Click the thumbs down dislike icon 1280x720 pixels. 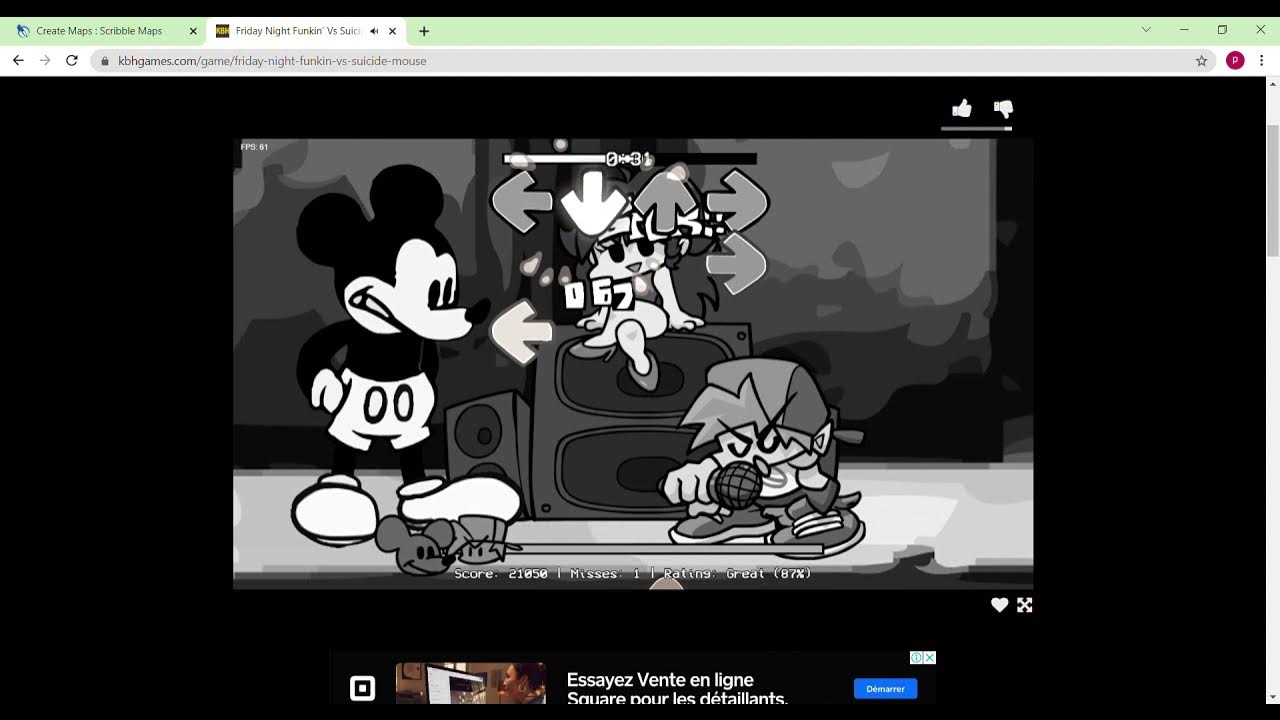1003,109
